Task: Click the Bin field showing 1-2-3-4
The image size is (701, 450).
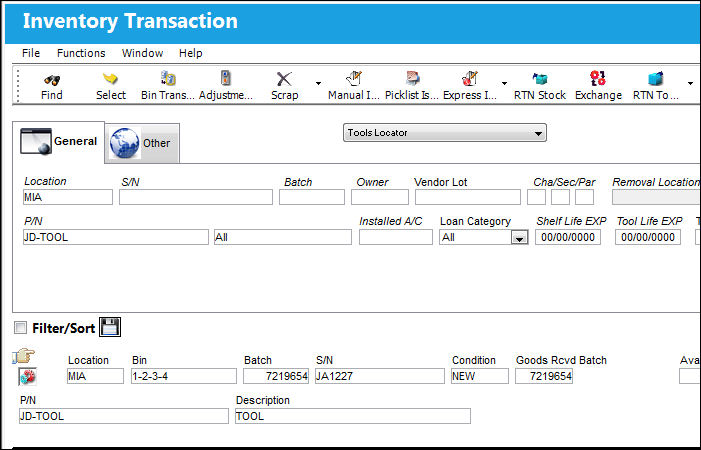Action: tap(184, 376)
